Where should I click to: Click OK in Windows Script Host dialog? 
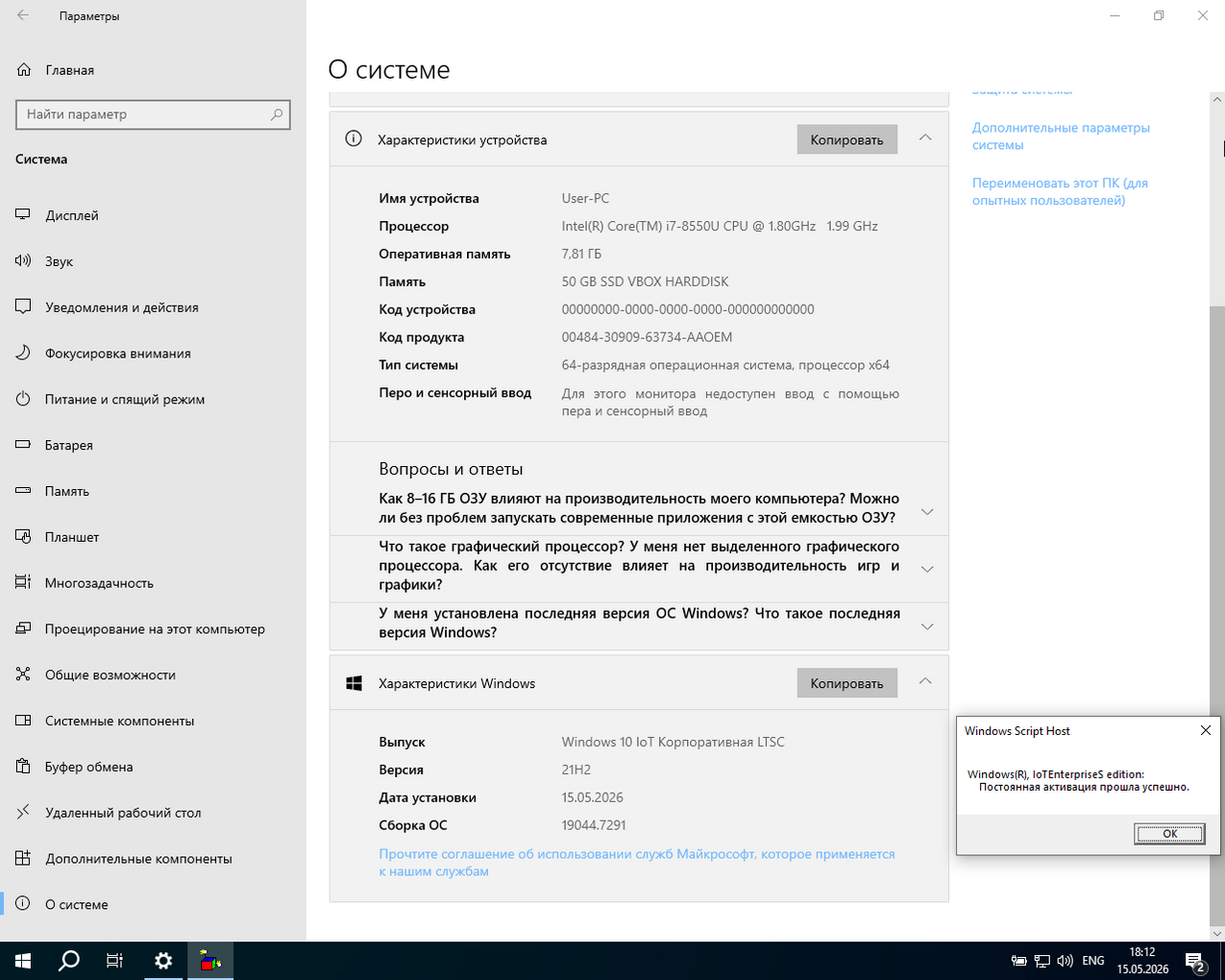1169,833
